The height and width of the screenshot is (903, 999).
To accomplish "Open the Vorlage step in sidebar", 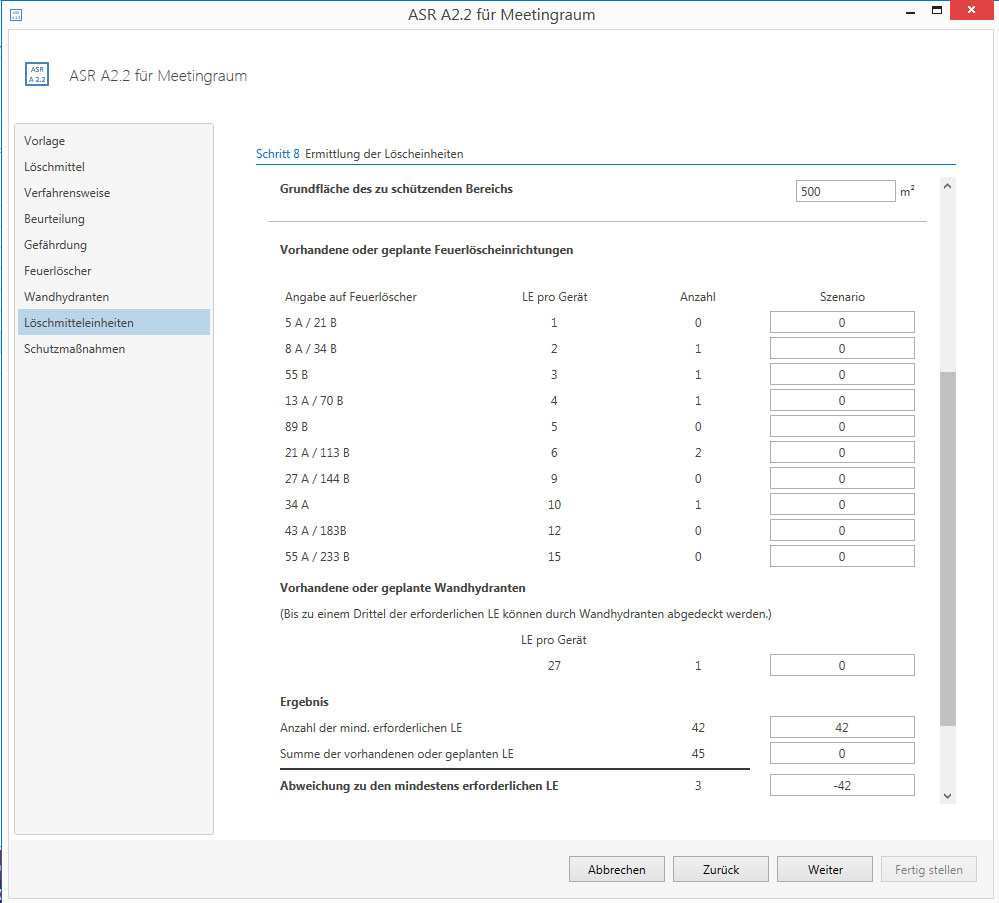I will (x=45, y=141).
